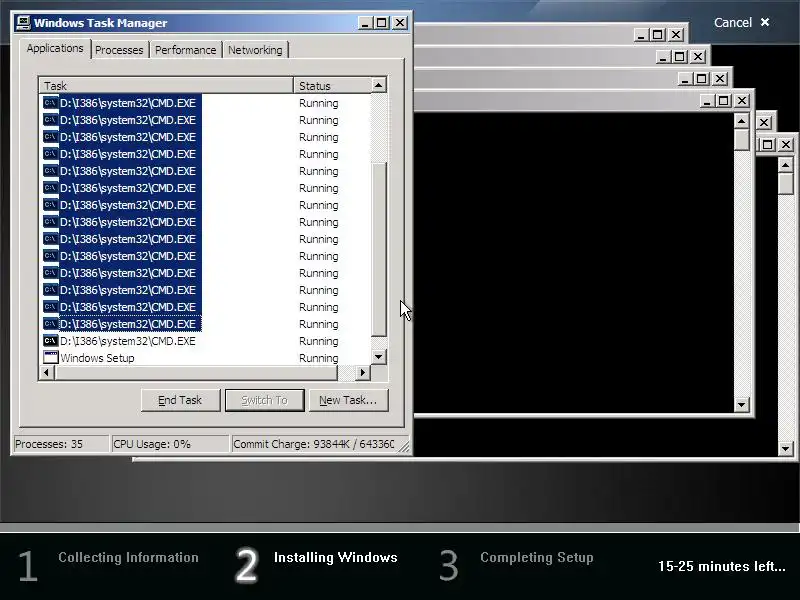The height and width of the screenshot is (600, 800).
Task: Click the CMD.EXE row with dotted focus outline
Action: pos(205,324)
